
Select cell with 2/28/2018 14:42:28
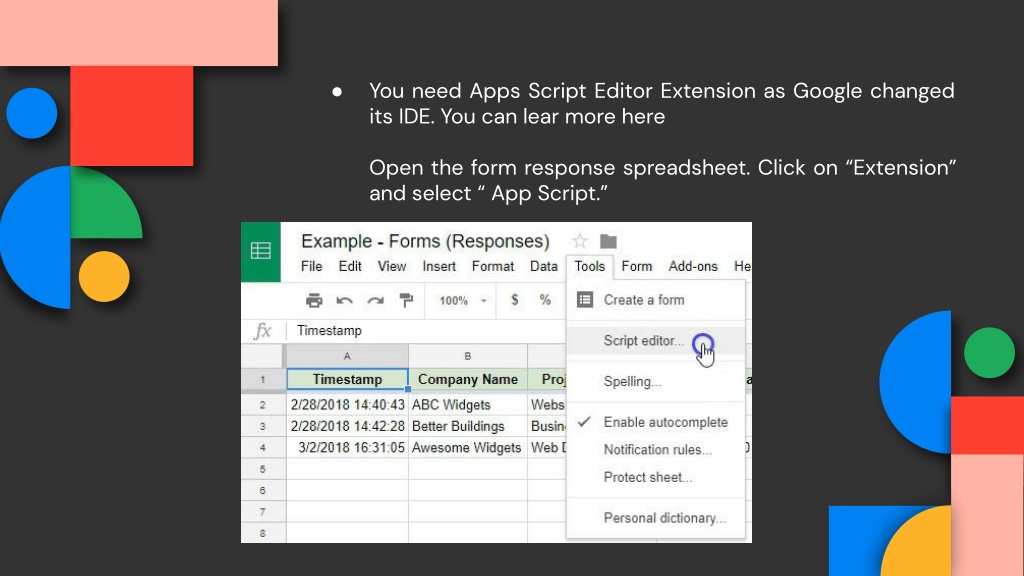(x=347, y=426)
